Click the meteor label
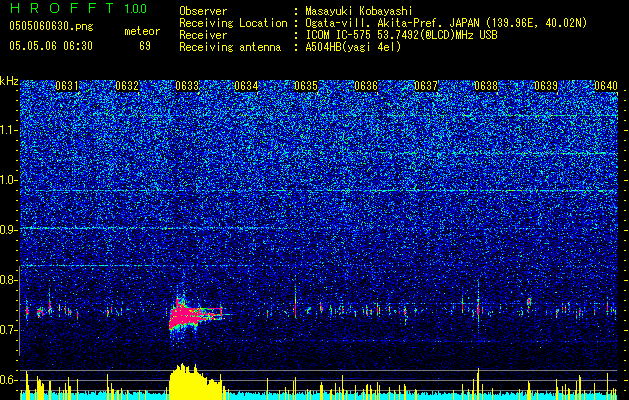 point(142,31)
